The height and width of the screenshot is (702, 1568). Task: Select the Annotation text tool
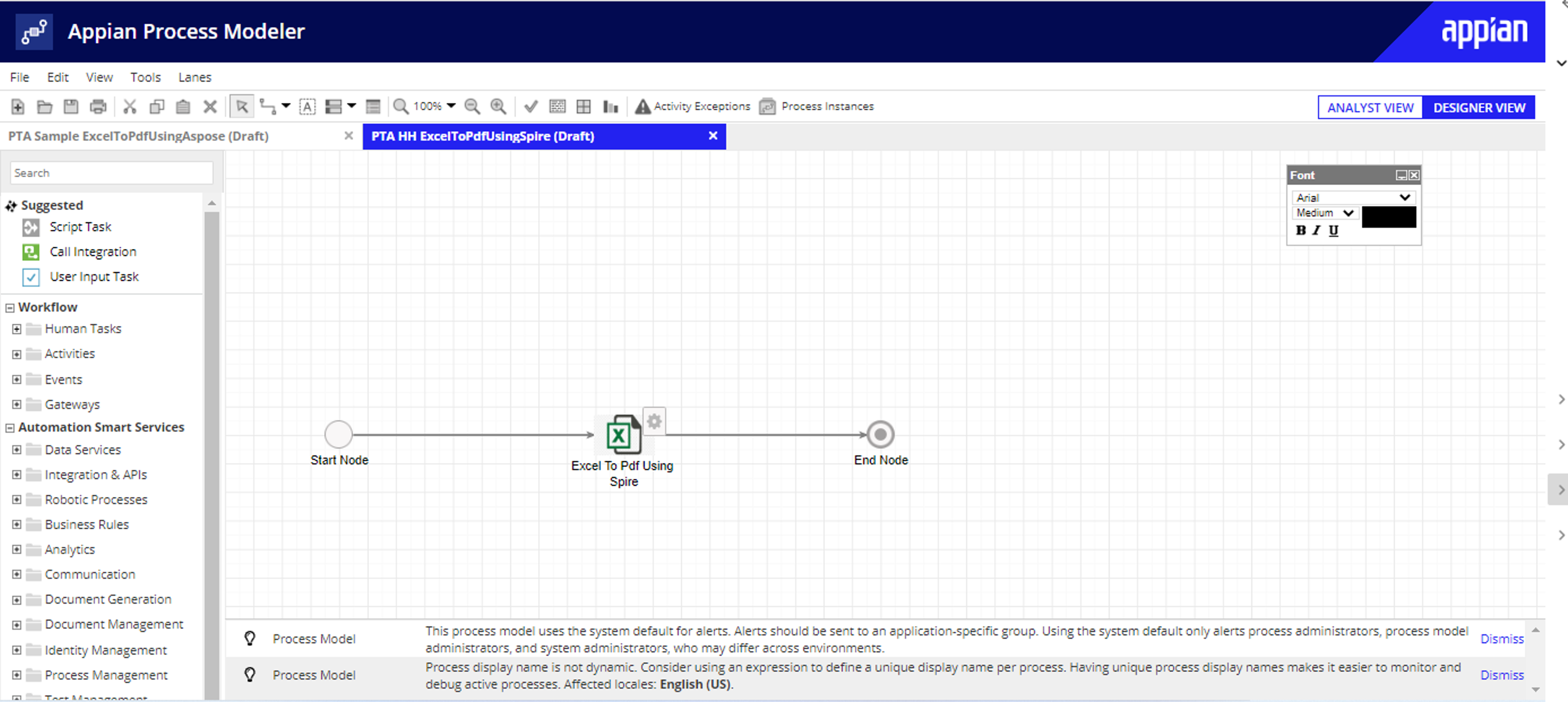pyautogui.click(x=307, y=107)
